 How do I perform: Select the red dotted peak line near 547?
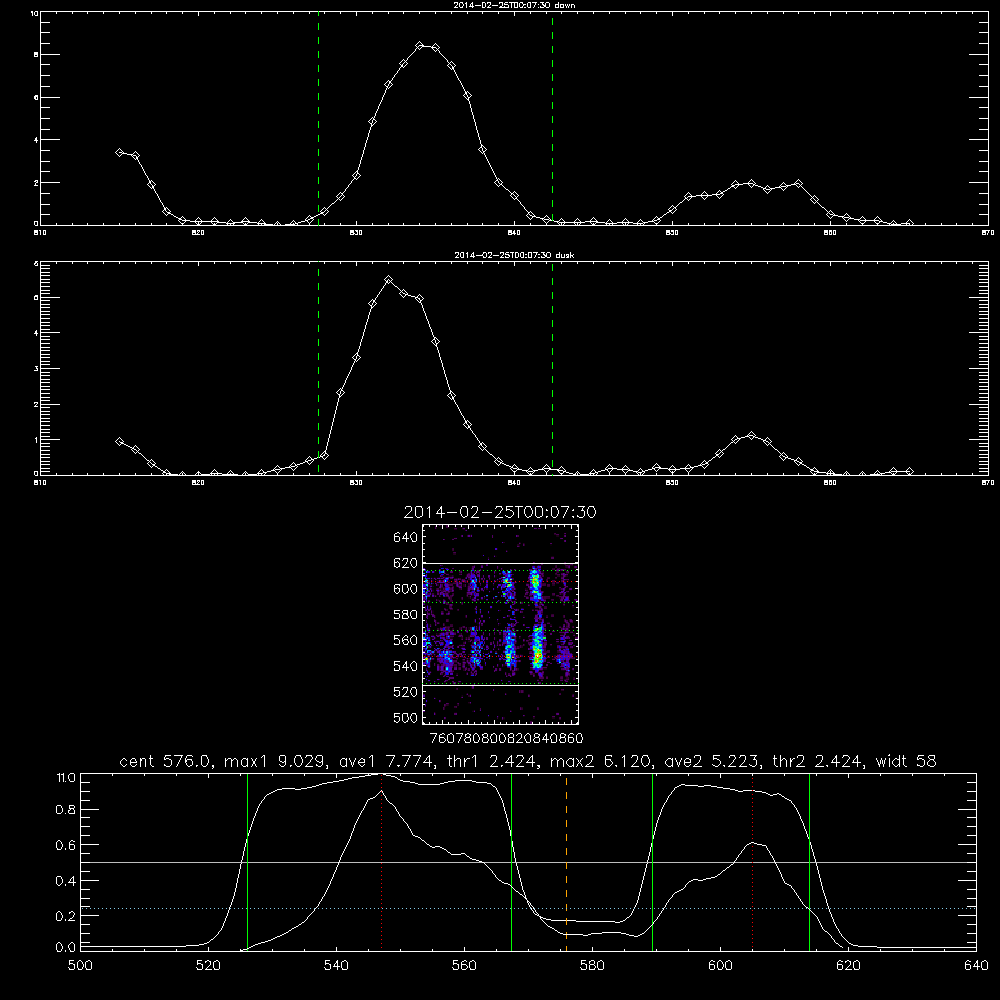(x=381, y=861)
